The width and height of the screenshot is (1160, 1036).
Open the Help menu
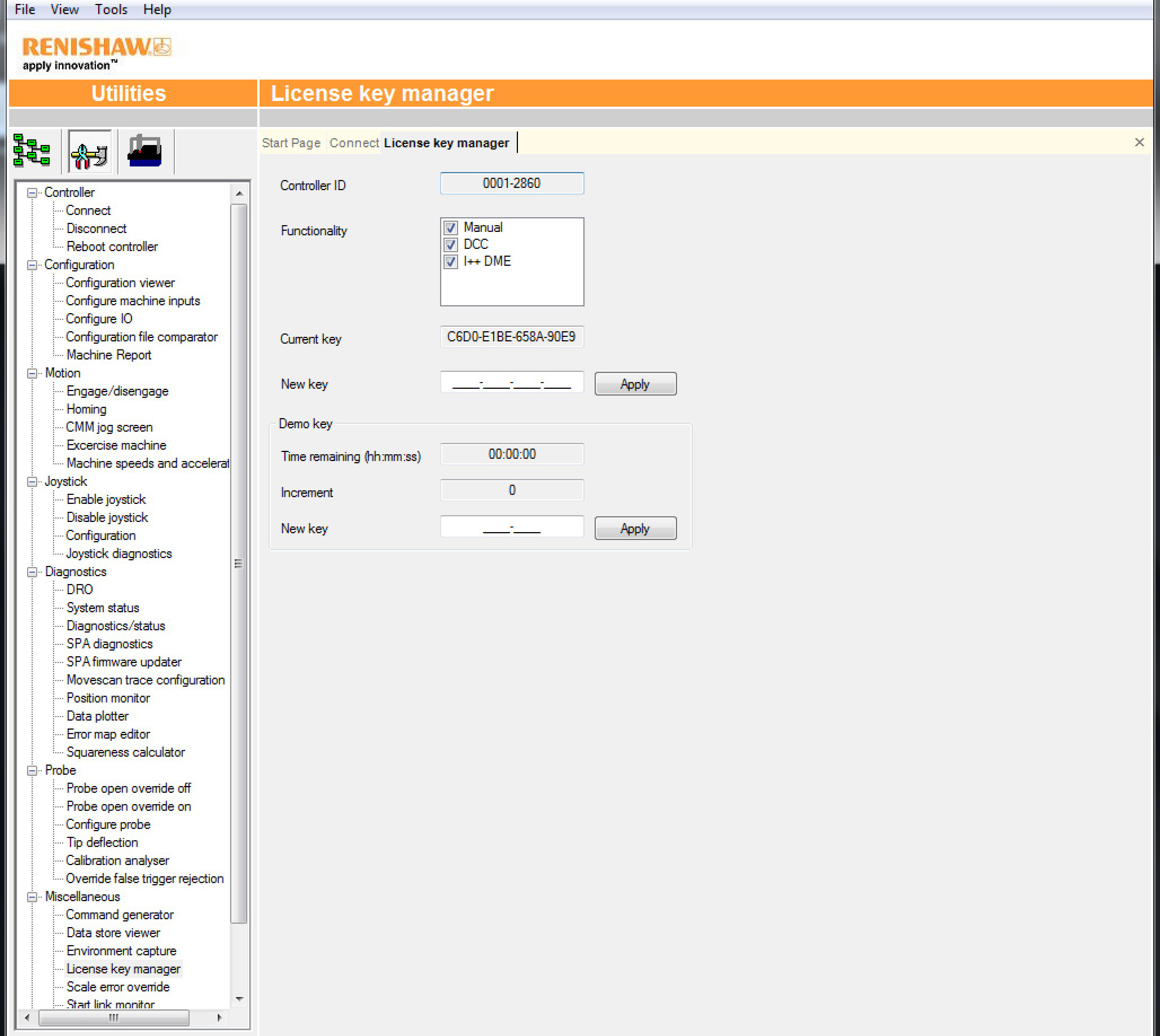coord(157,9)
